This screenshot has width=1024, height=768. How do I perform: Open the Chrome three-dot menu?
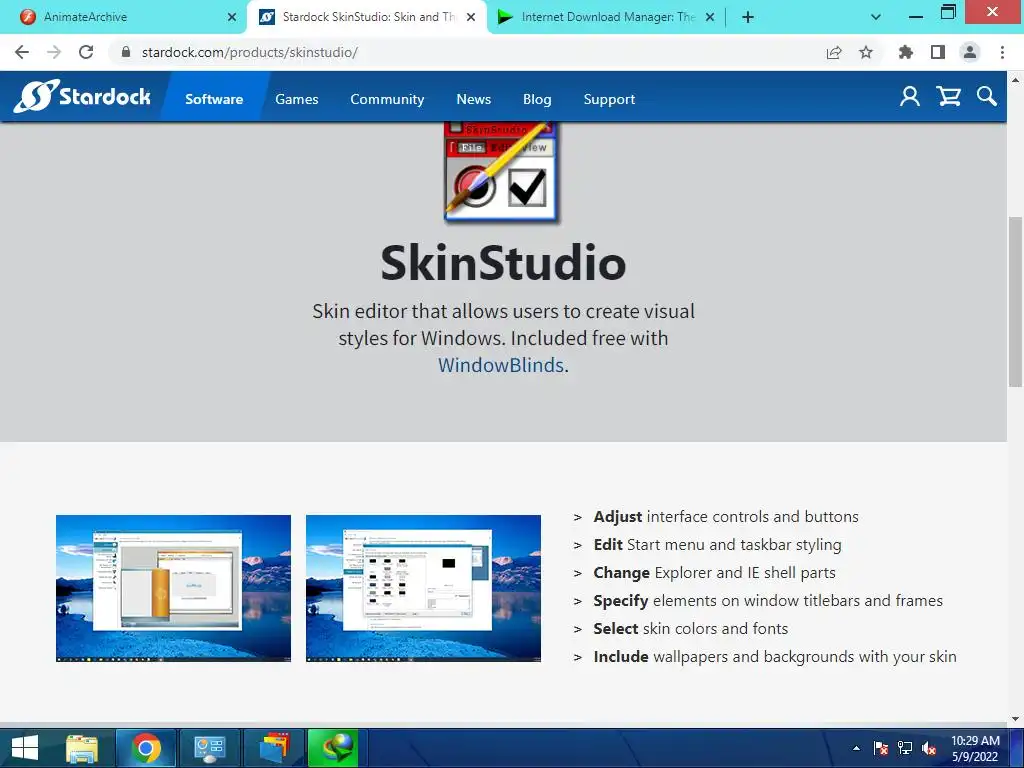point(1002,52)
